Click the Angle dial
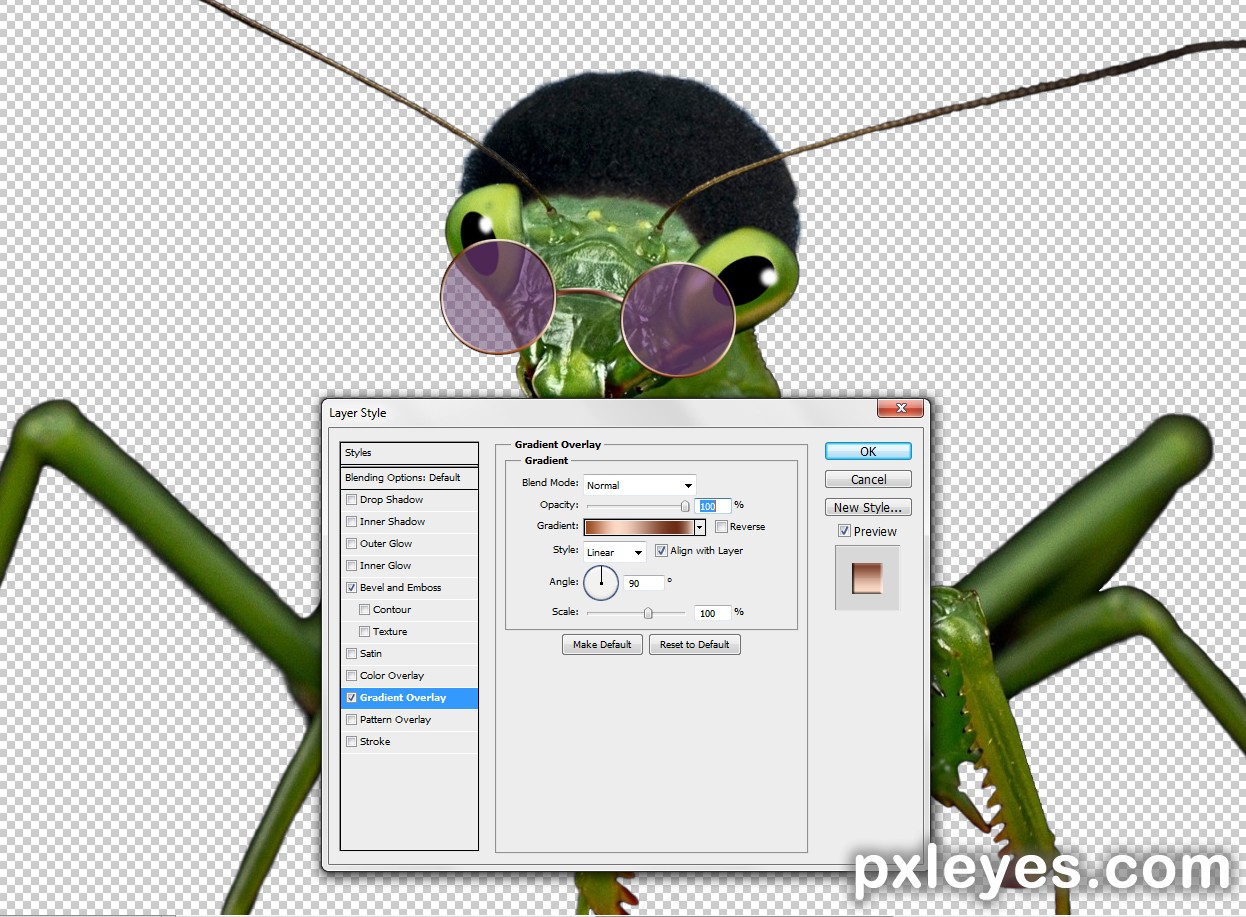This screenshot has width=1246, height=917. (601, 582)
